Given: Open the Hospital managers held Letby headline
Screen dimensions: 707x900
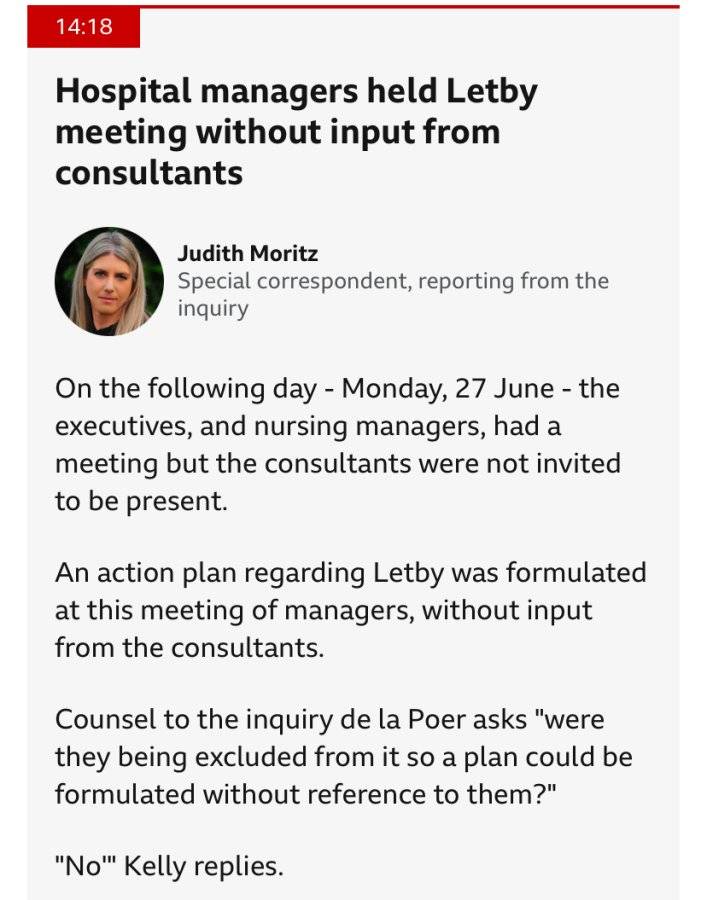Looking at the screenshot, I should 296,131.
